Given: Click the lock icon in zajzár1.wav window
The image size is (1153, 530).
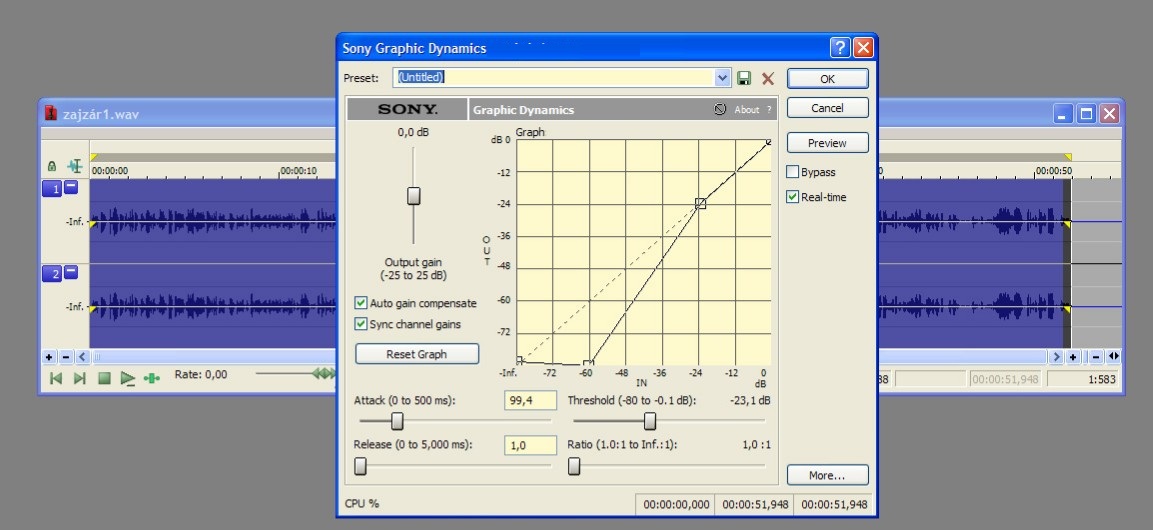Looking at the screenshot, I should point(51,166).
